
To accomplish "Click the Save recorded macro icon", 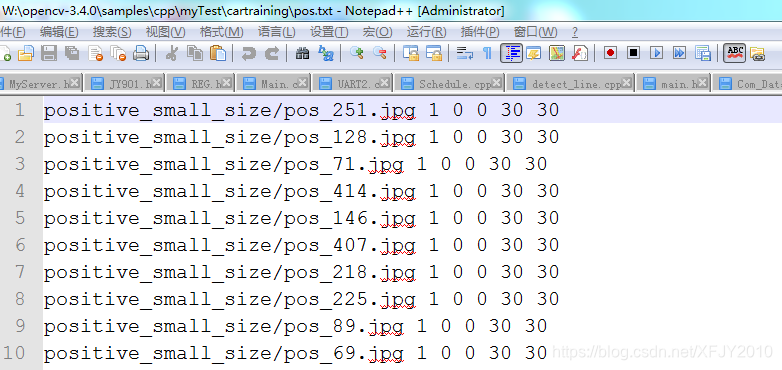I will (x=703, y=53).
